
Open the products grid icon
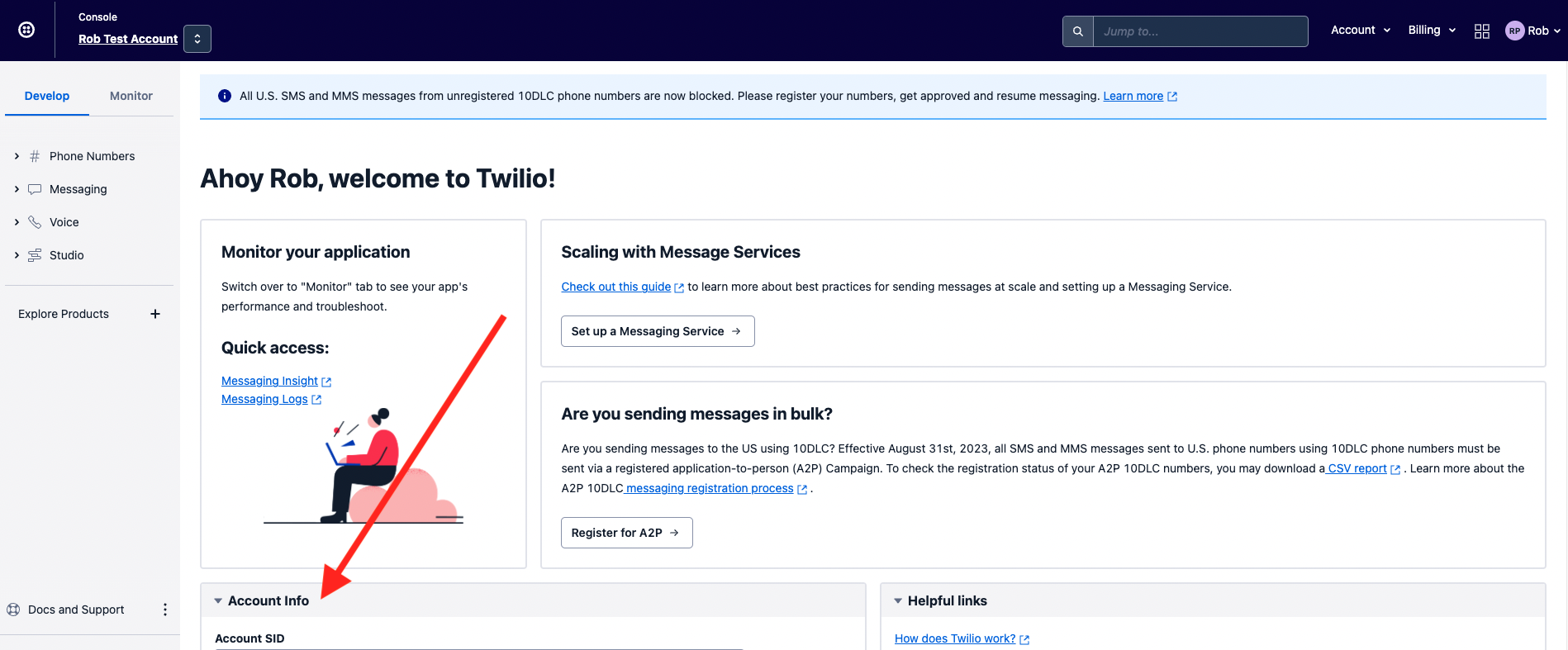1482,31
